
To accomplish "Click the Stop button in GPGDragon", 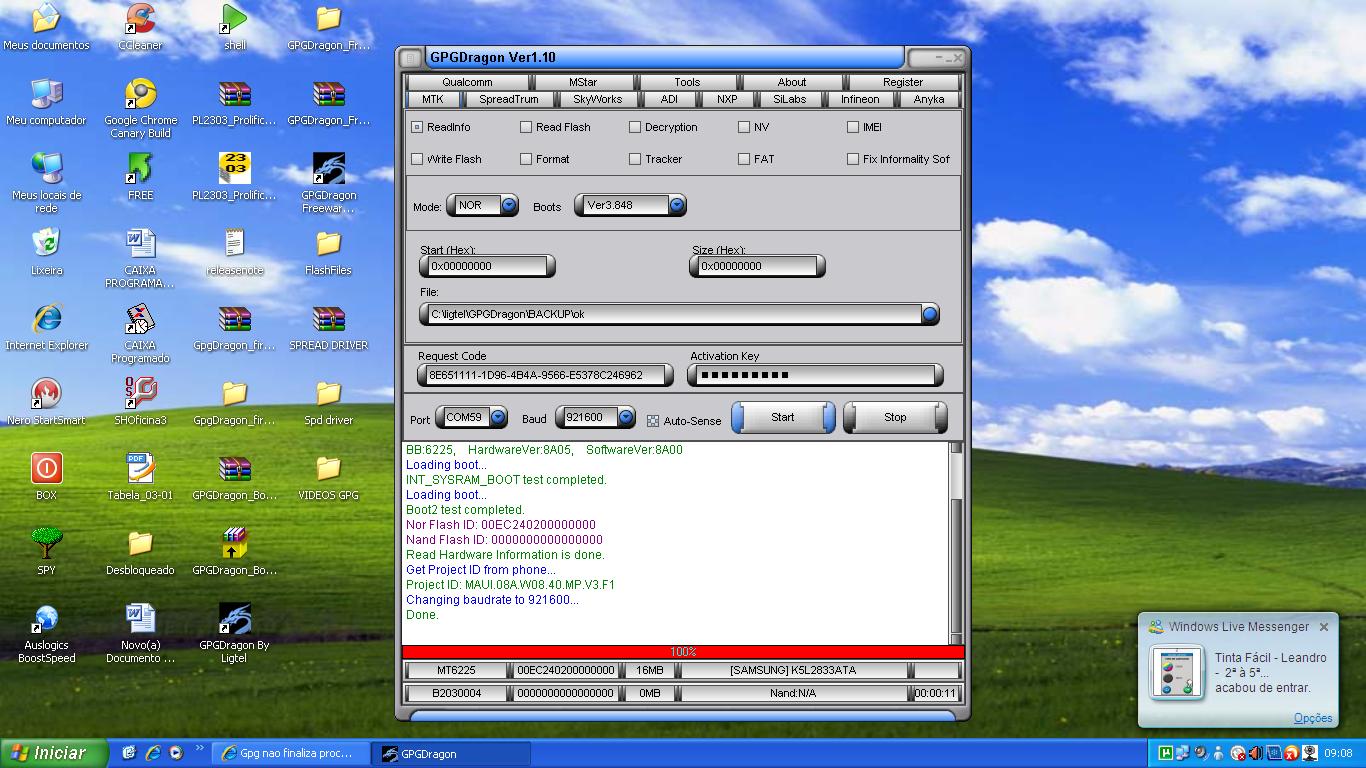I will coord(895,417).
